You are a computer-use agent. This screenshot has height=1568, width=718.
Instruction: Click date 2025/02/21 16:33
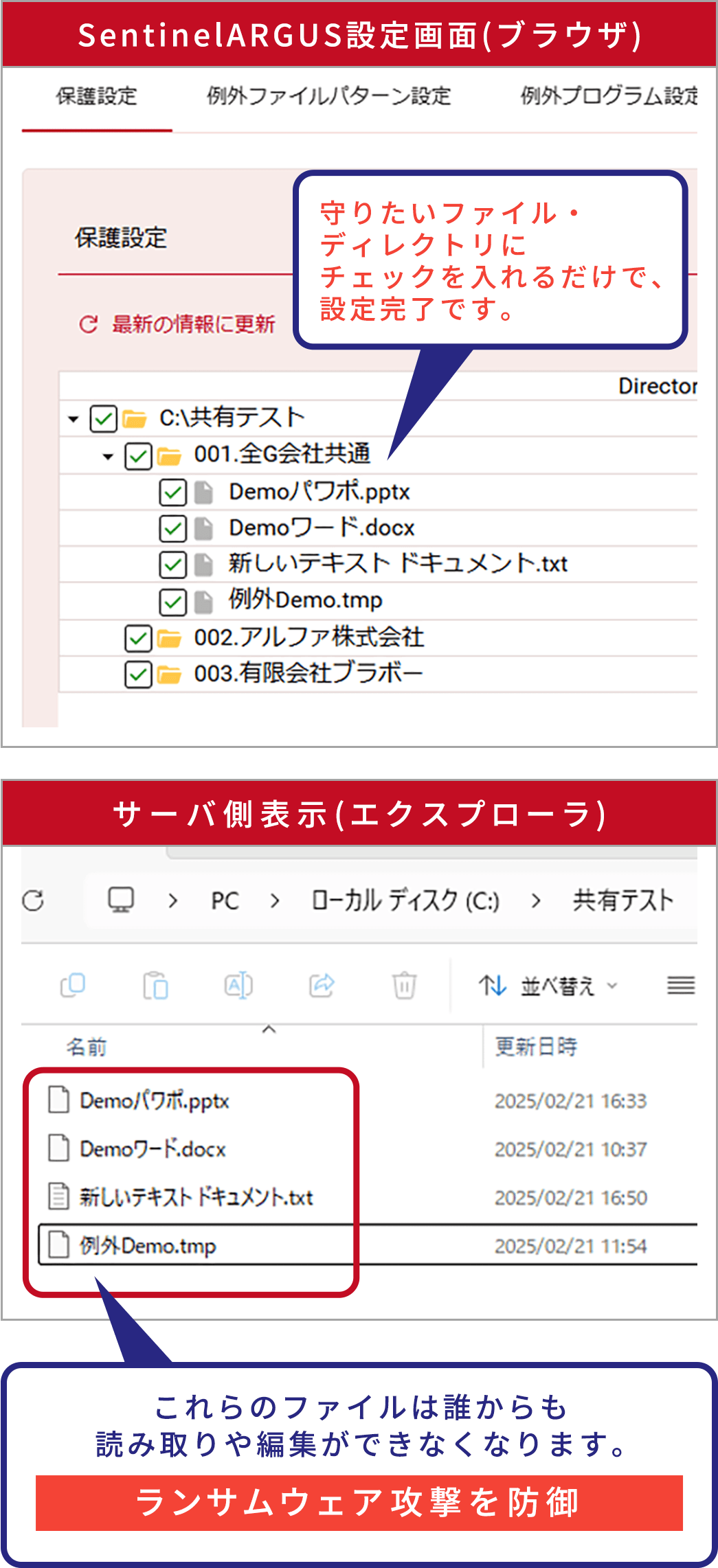click(570, 1102)
